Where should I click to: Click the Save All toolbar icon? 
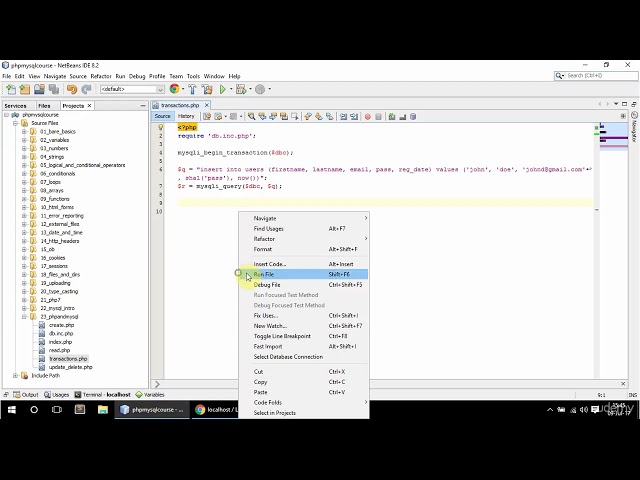[x=53, y=89]
